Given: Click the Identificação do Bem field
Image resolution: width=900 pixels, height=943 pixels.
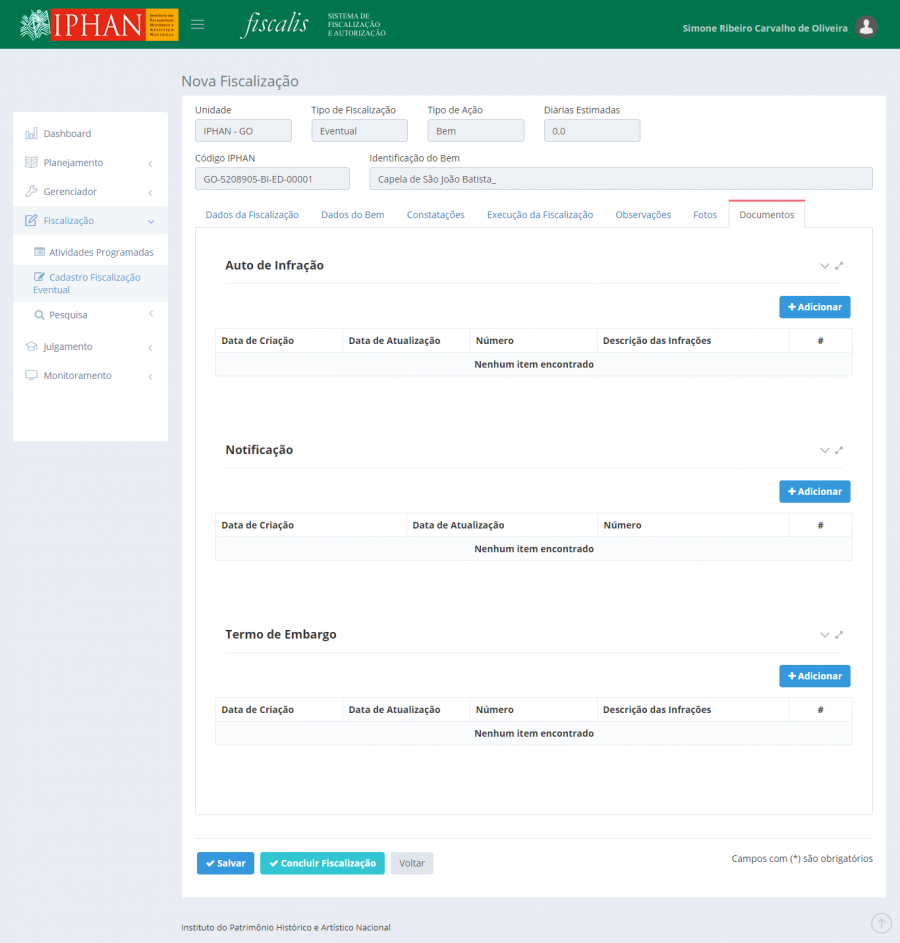Looking at the screenshot, I should 620,179.
